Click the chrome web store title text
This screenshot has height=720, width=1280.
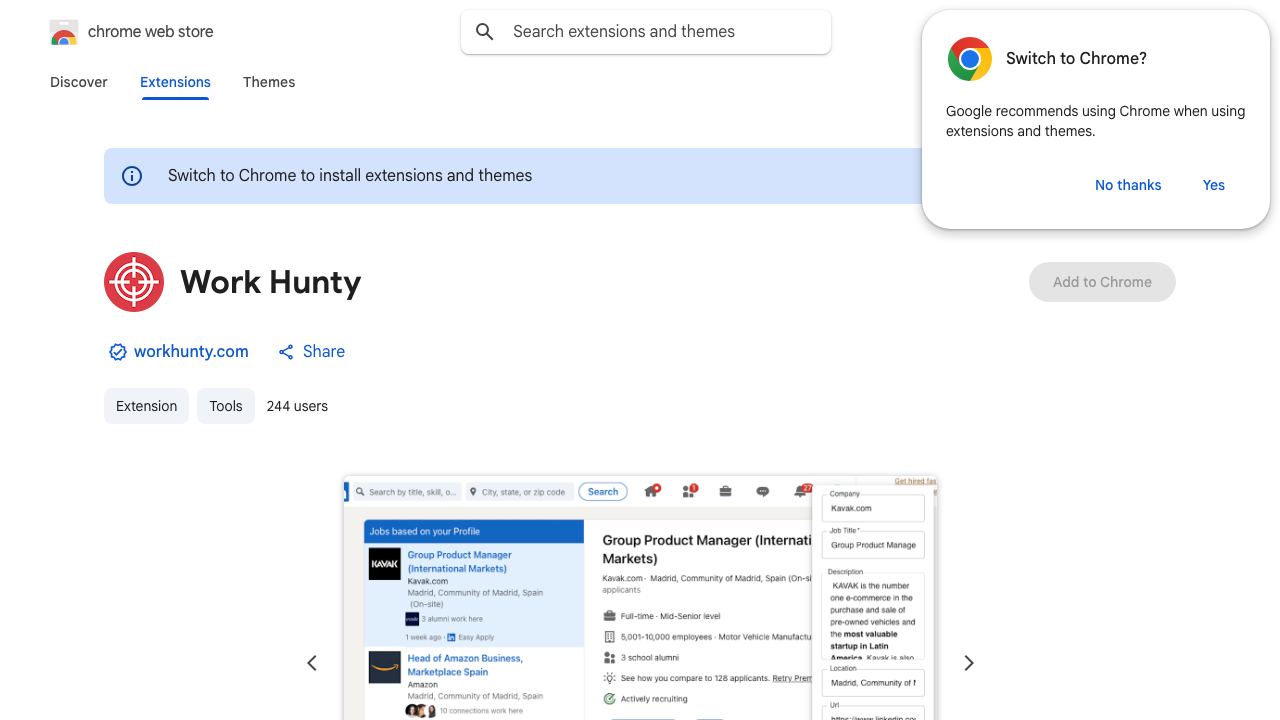click(151, 32)
